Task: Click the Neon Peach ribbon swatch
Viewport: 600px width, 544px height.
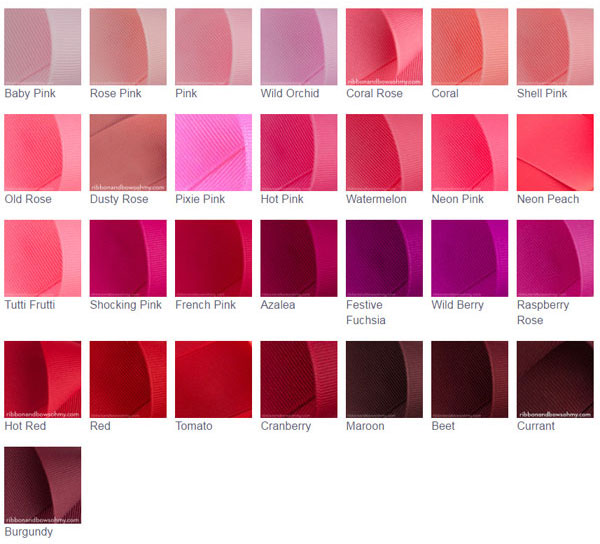Action: (x=555, y=152)
